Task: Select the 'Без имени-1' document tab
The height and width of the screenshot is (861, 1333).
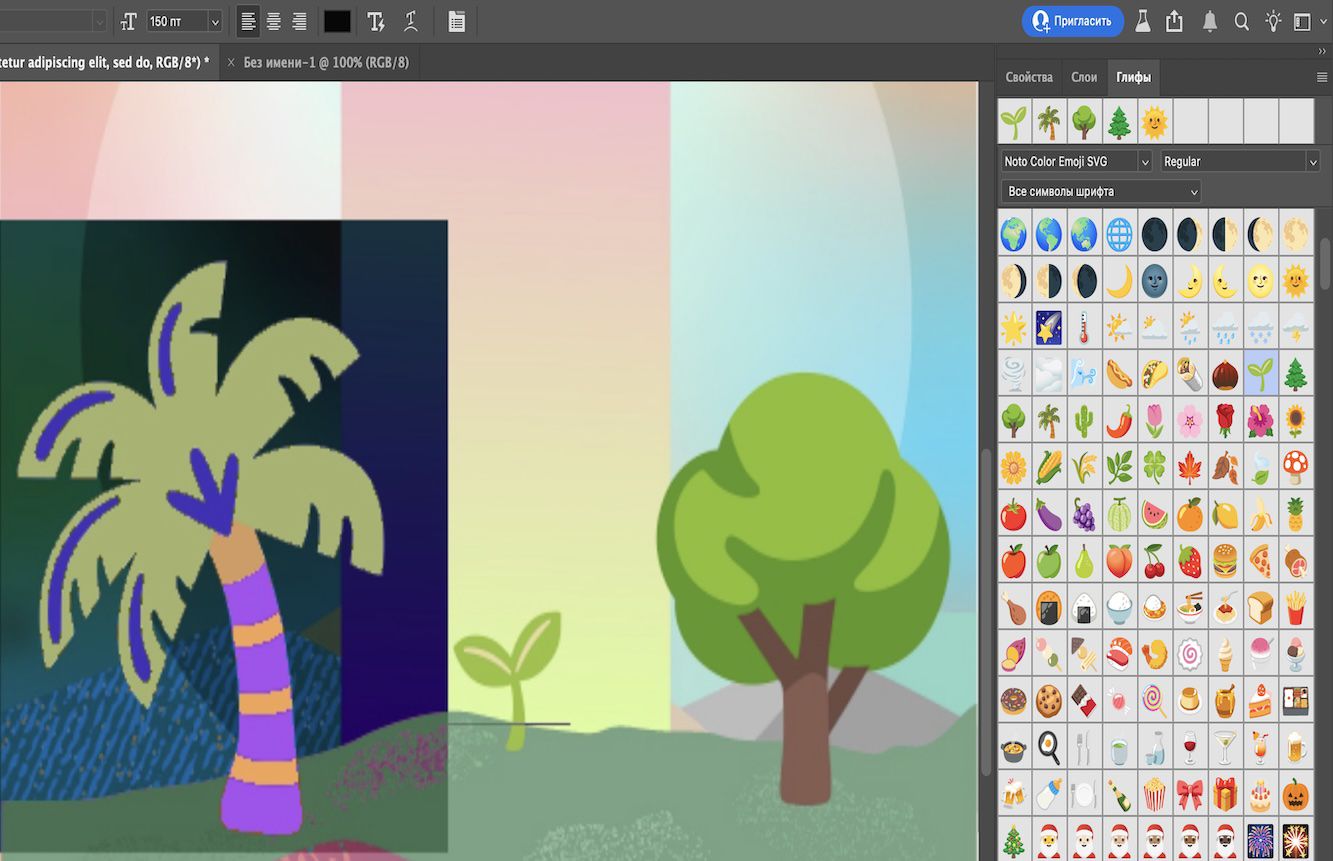Action: click(326, 62)
